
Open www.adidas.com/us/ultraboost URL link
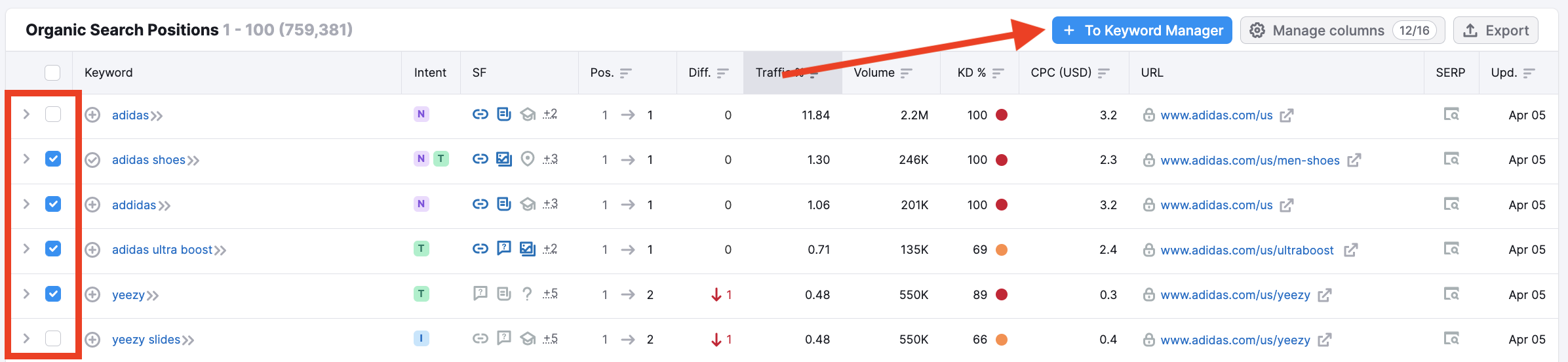(x=1247, y=250)
